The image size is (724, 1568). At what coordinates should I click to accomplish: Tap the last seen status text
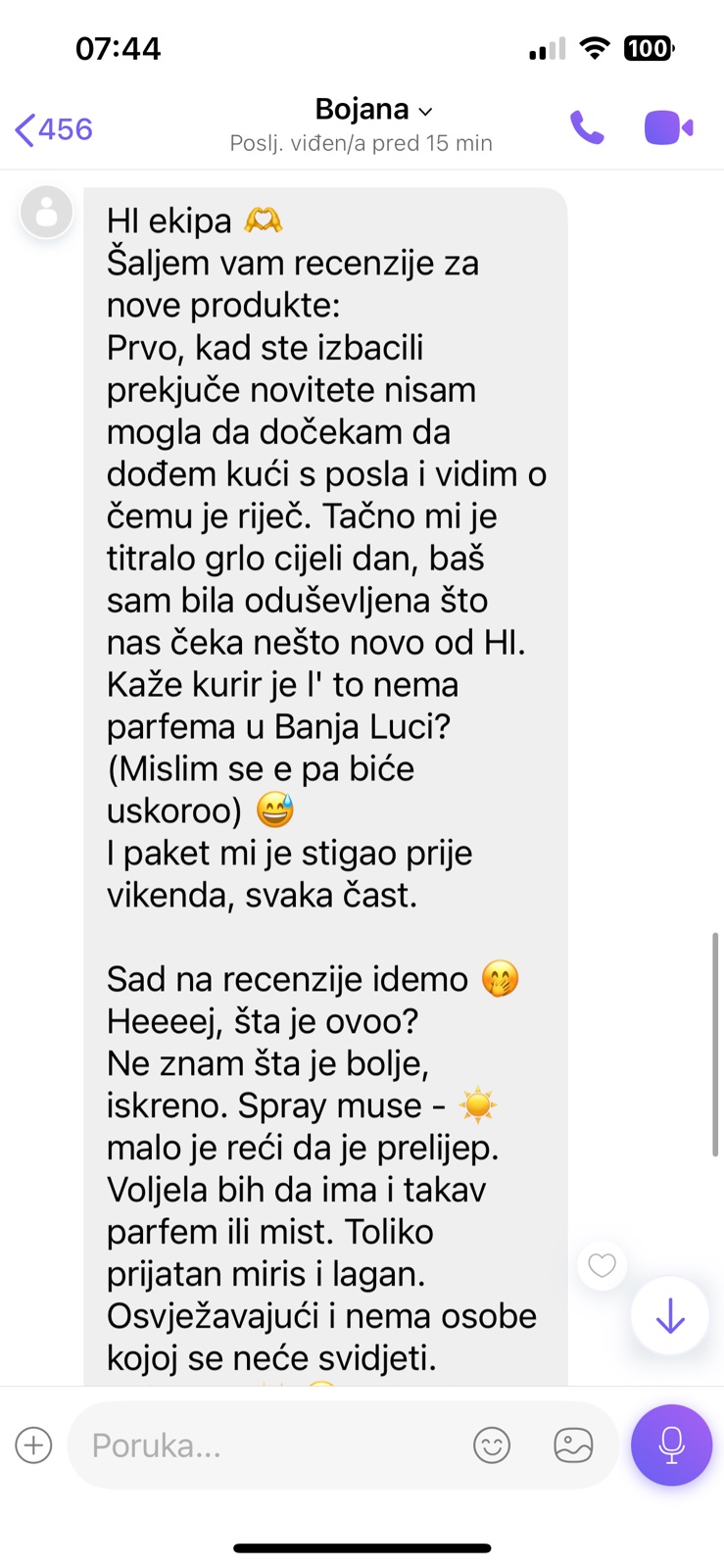361,143
